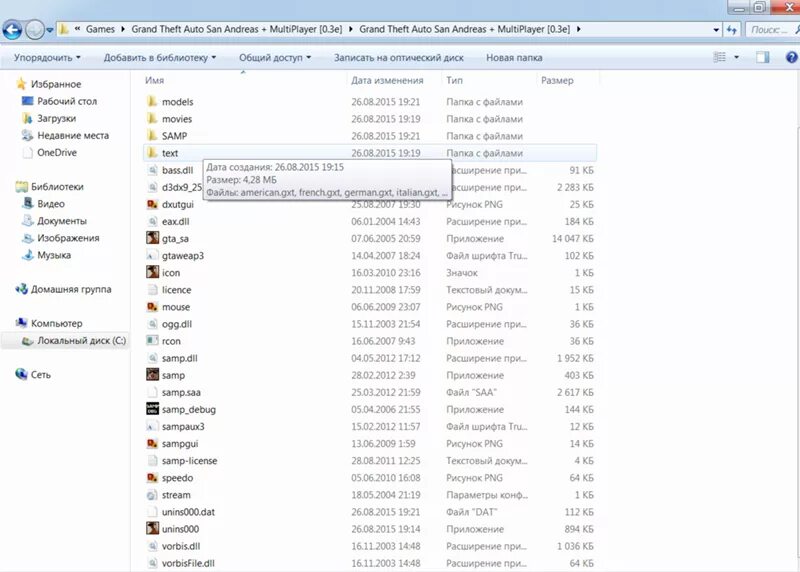Viewport: 800px width, 572px height.
Task: Click the Новая папка button
Action: click(514, 58)
